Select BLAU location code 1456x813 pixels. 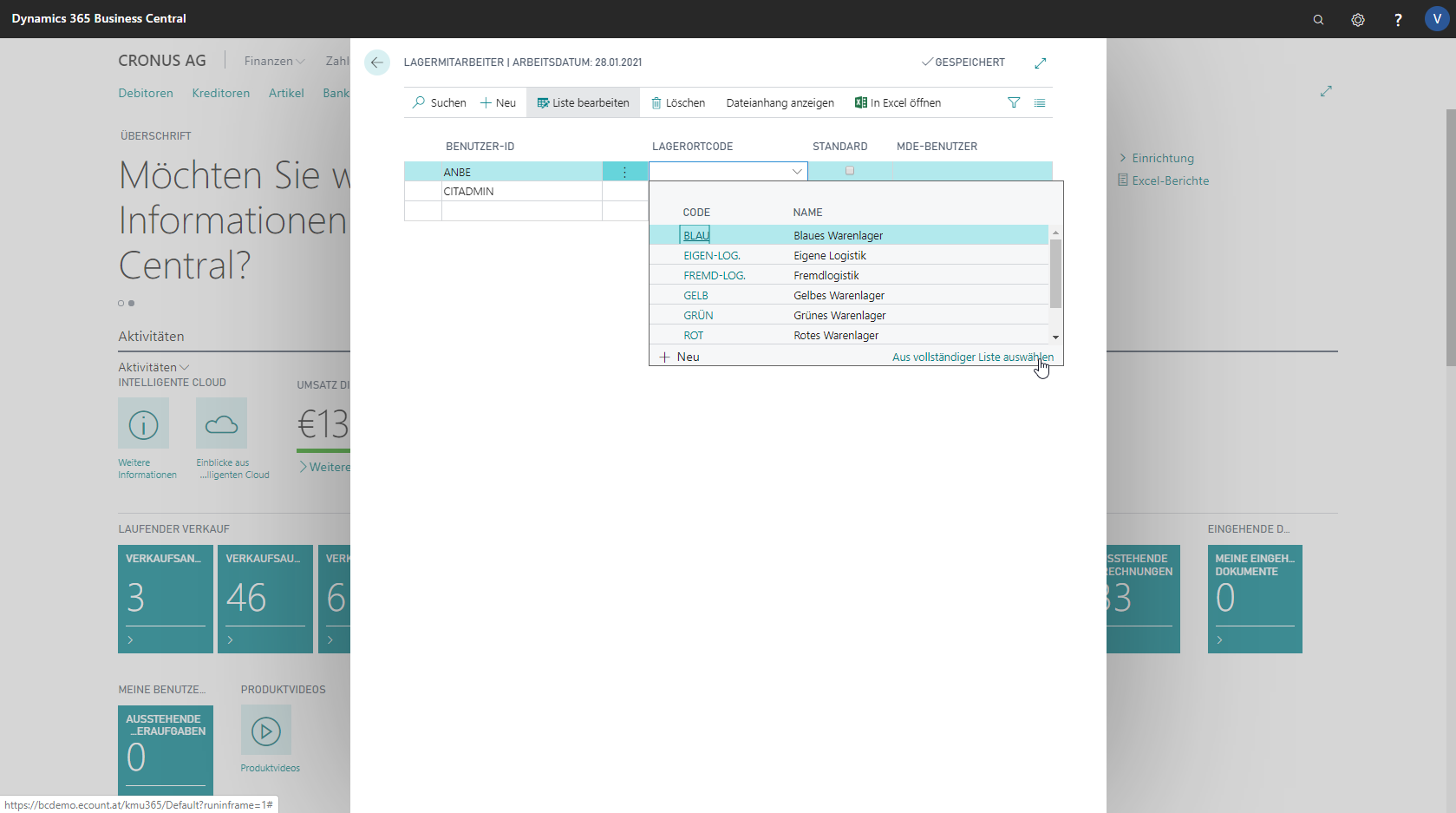coord(695,235)
